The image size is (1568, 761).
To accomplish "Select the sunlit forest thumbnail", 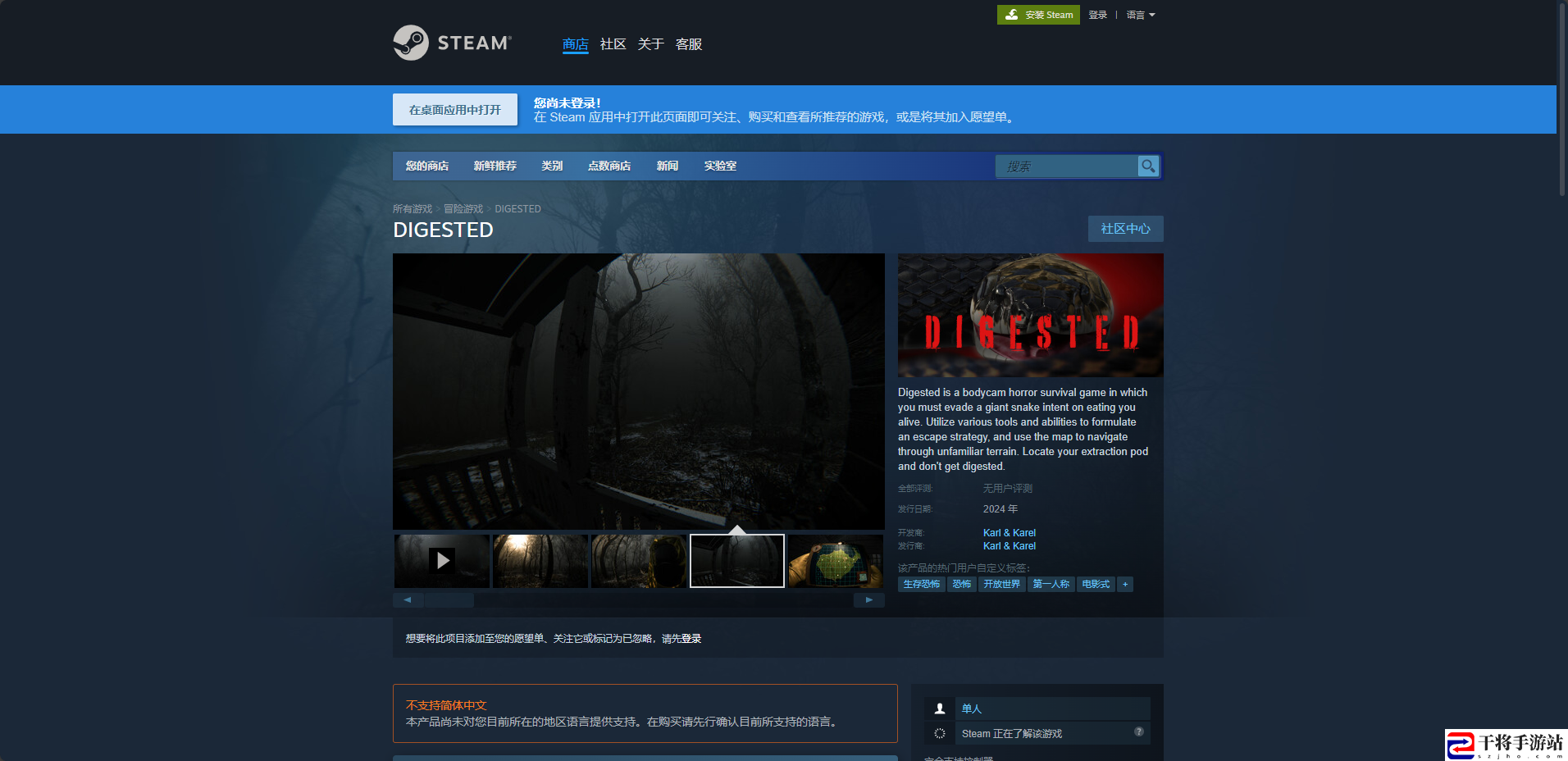I will coord(540,561).
